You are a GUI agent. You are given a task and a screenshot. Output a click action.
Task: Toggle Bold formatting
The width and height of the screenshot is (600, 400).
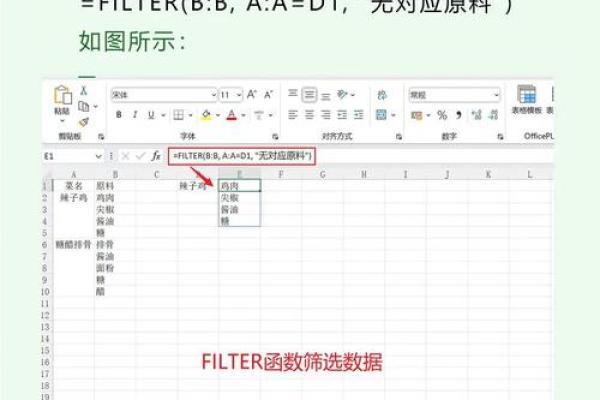119,115
